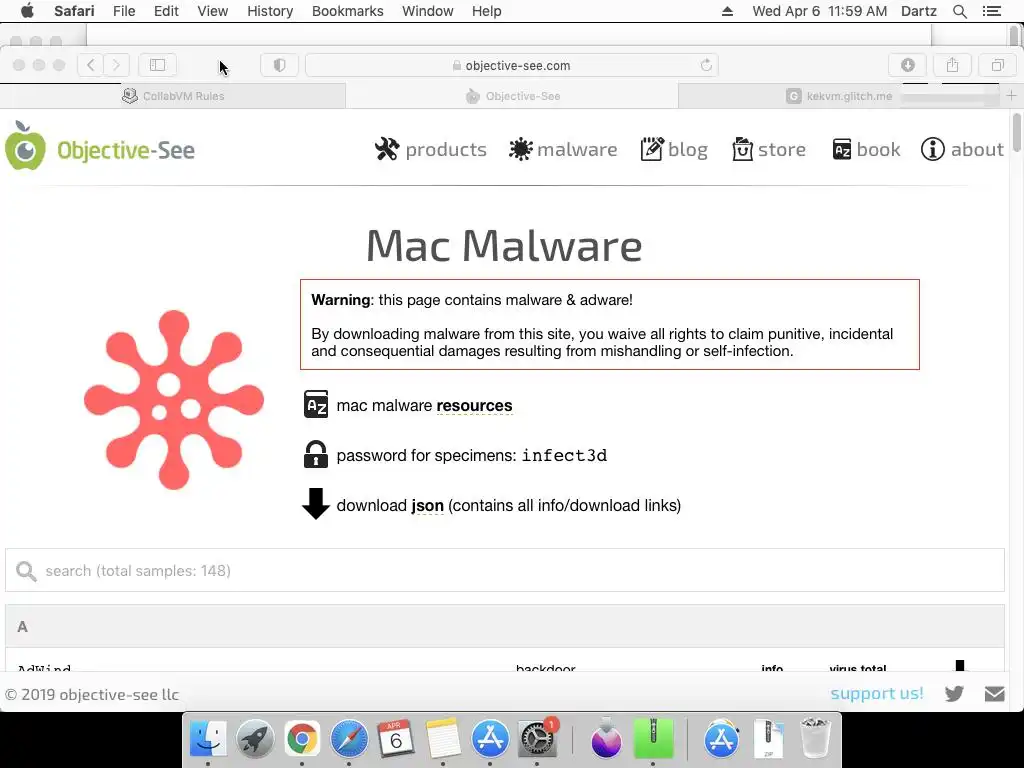Show downloads with the download button
1024x768 pixels.
[908, 65]
